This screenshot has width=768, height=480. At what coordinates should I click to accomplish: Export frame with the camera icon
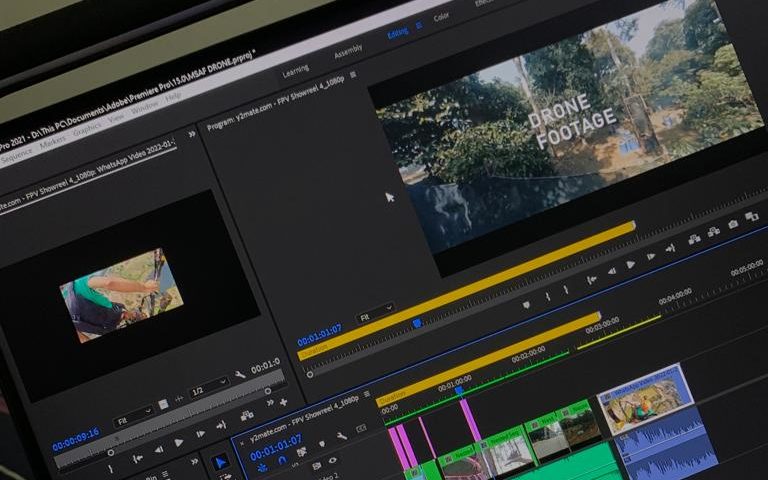pos(733,224)
